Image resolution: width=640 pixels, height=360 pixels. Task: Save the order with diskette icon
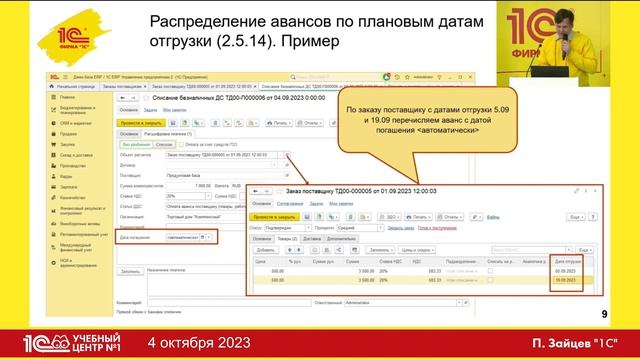pos(307,217)
